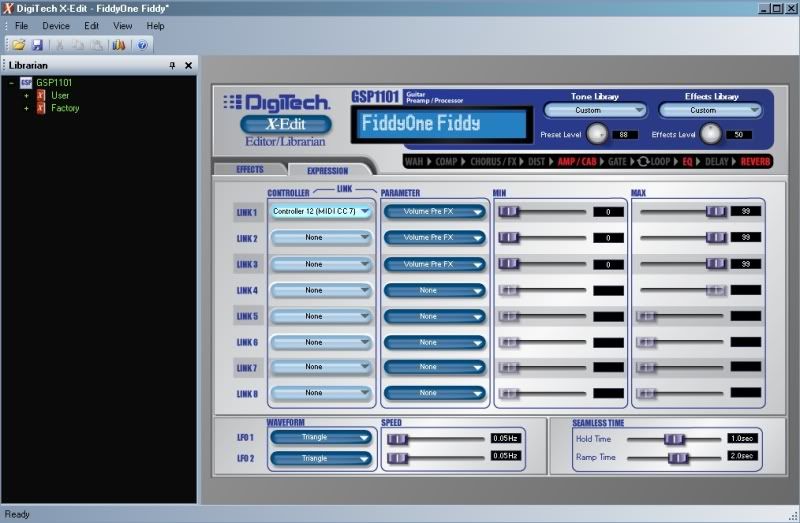Image resolution: width=800 pixels, height=523 pixels.
Task: Expand the User presets node
Action: (x=27, y=95)
